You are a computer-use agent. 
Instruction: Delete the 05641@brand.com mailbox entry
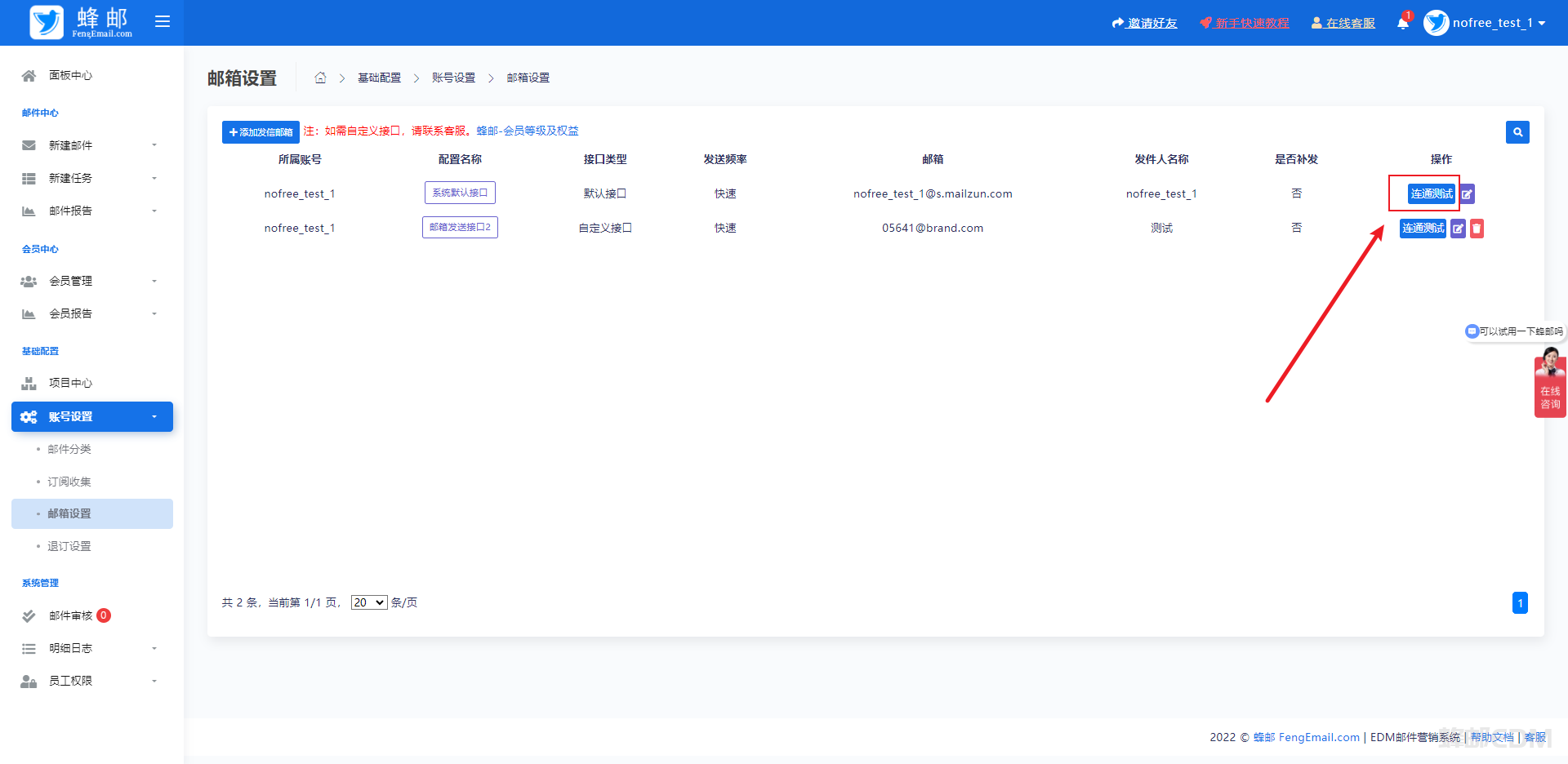point(1477,229)
